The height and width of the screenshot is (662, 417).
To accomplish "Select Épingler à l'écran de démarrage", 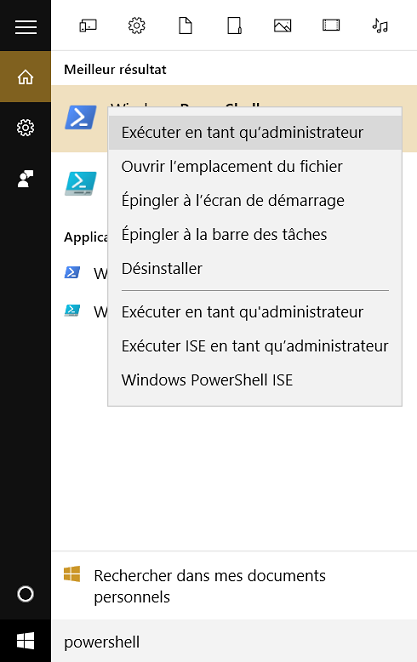I will click(255, 201).
